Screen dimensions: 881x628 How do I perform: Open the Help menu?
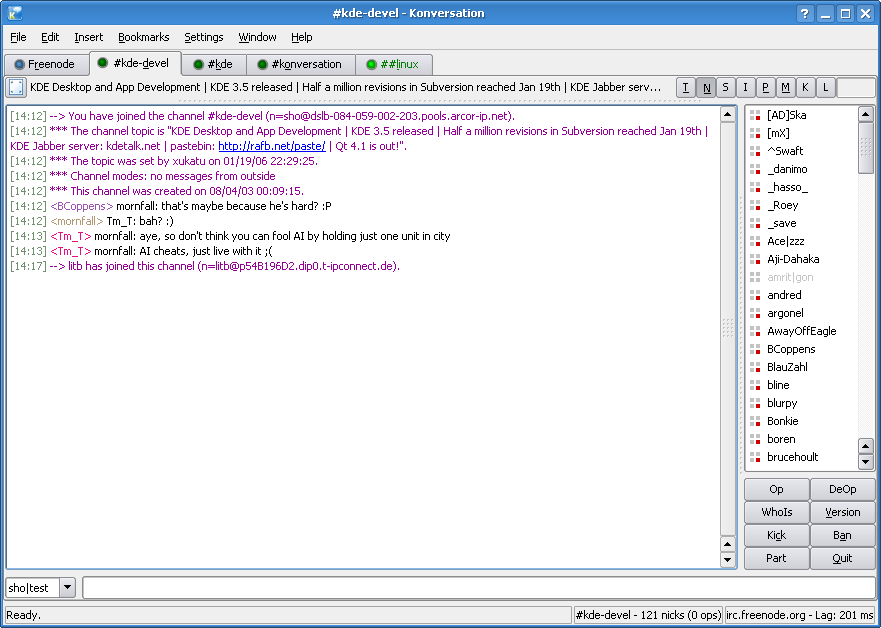click(302, 37)
